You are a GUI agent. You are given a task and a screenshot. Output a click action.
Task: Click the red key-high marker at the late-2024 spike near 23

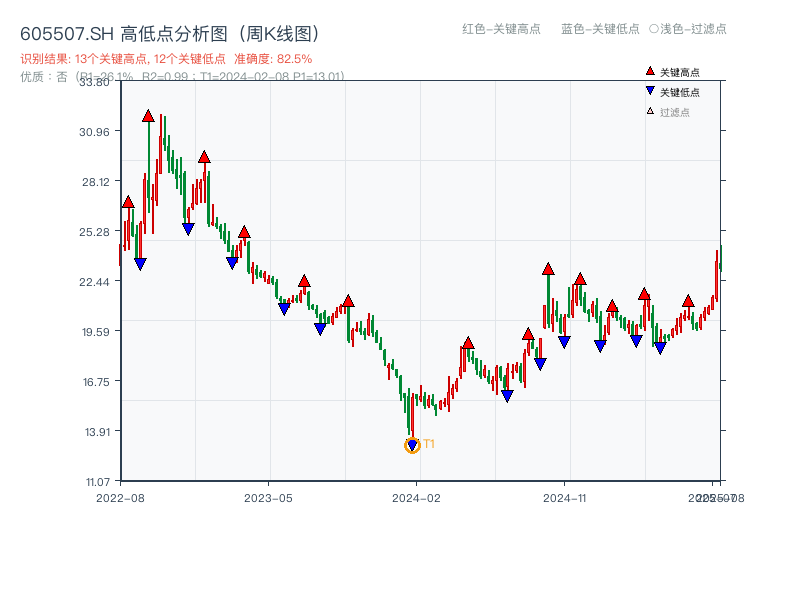click(548, 269)
